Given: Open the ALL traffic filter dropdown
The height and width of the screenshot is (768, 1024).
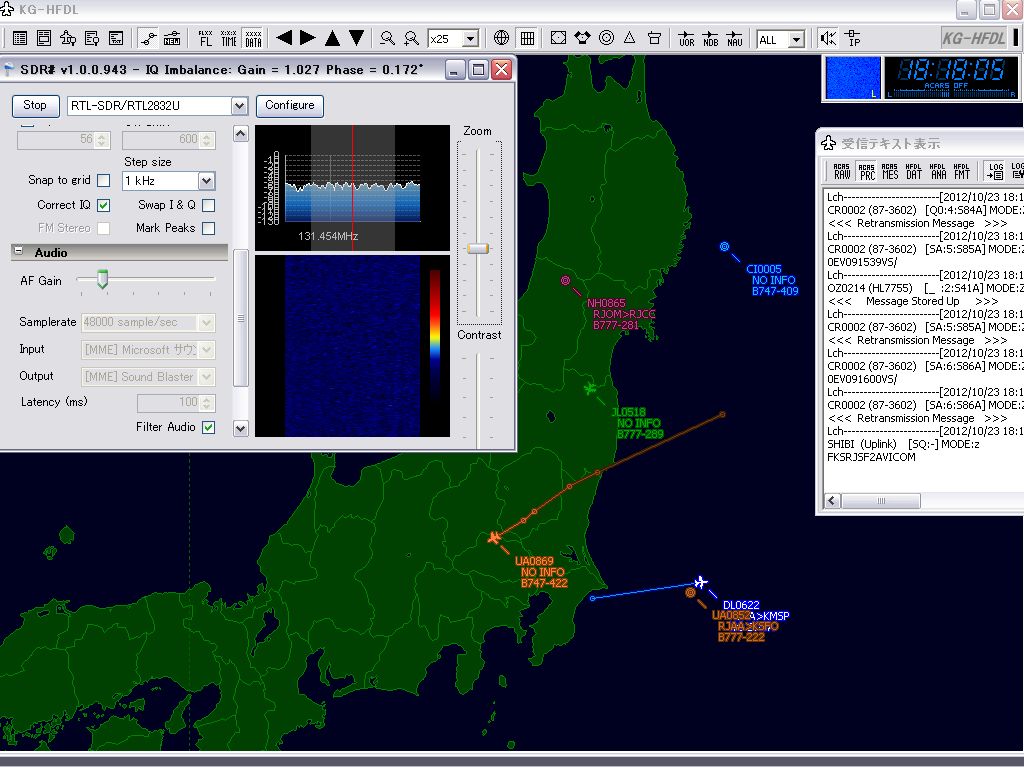Looking at the screenshot, I should (796, 38).
